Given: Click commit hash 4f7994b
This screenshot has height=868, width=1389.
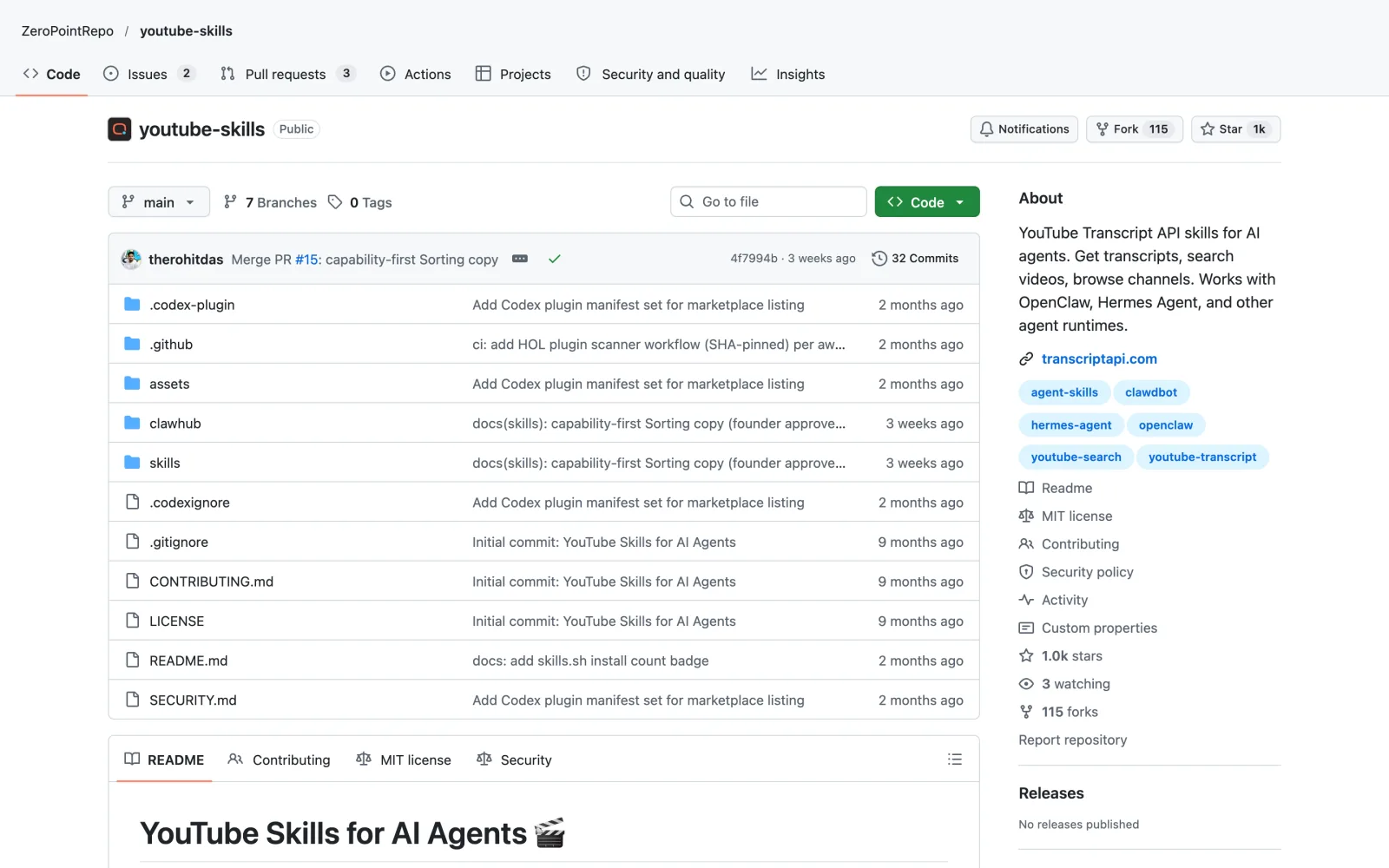Looking at the screenshot, I should tap(754, 259).
